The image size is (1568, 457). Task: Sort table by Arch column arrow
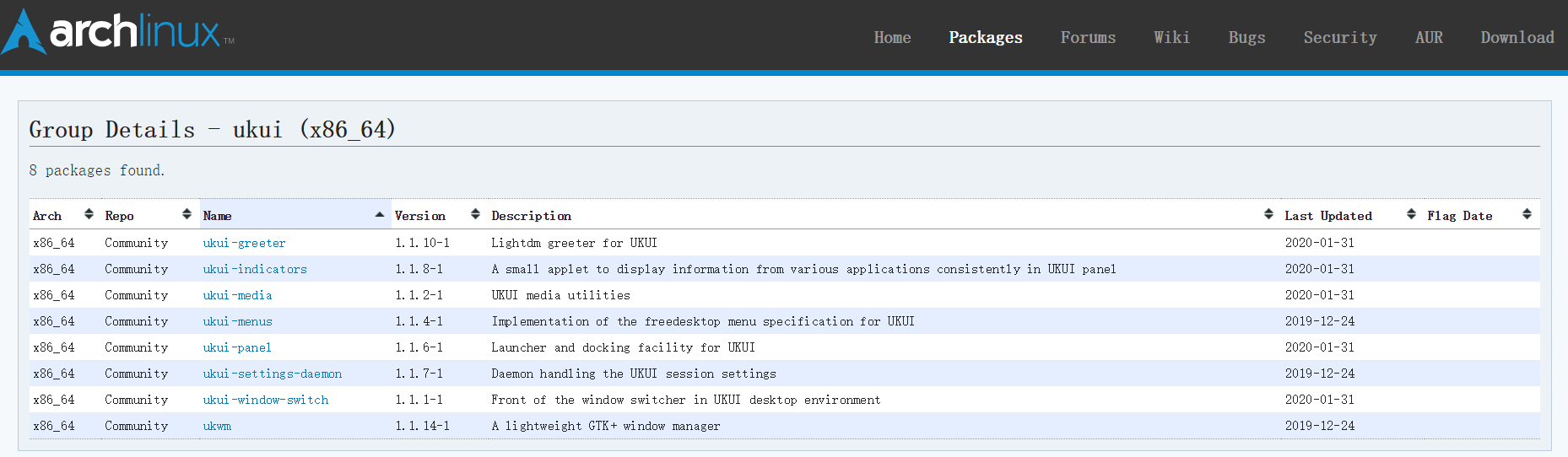[89, 215]
